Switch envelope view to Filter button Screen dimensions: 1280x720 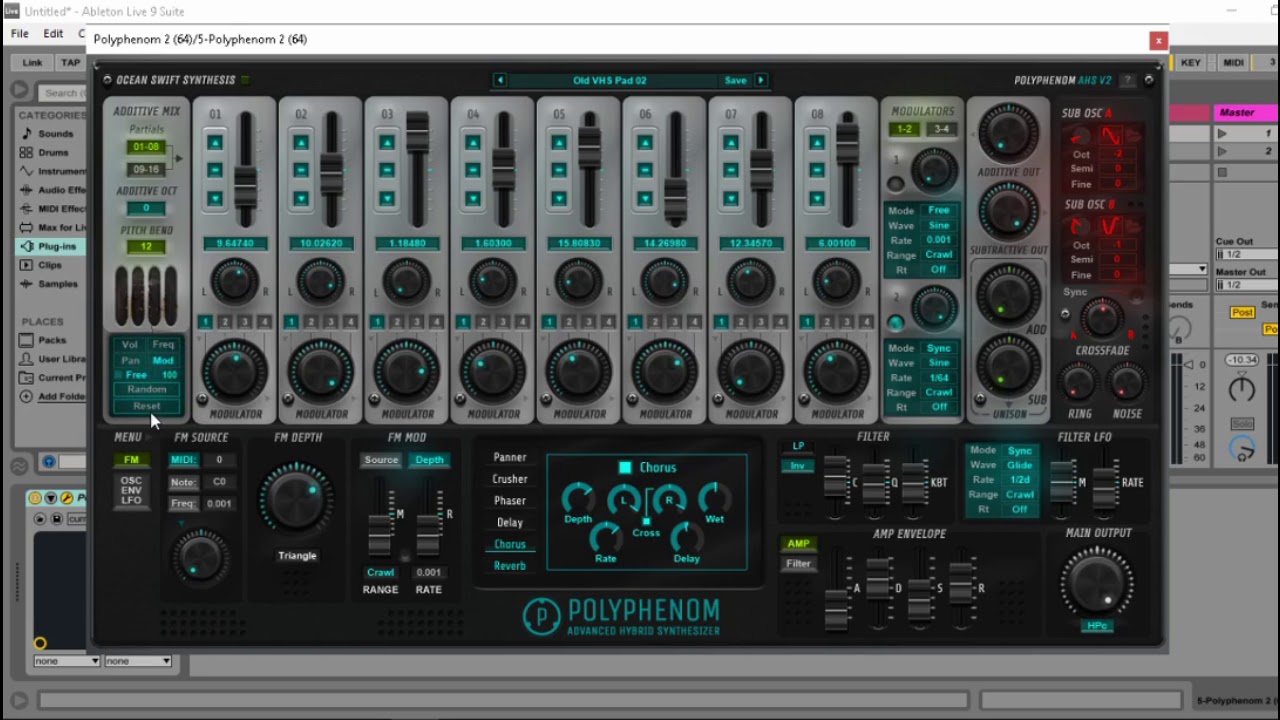pos(798,564)
